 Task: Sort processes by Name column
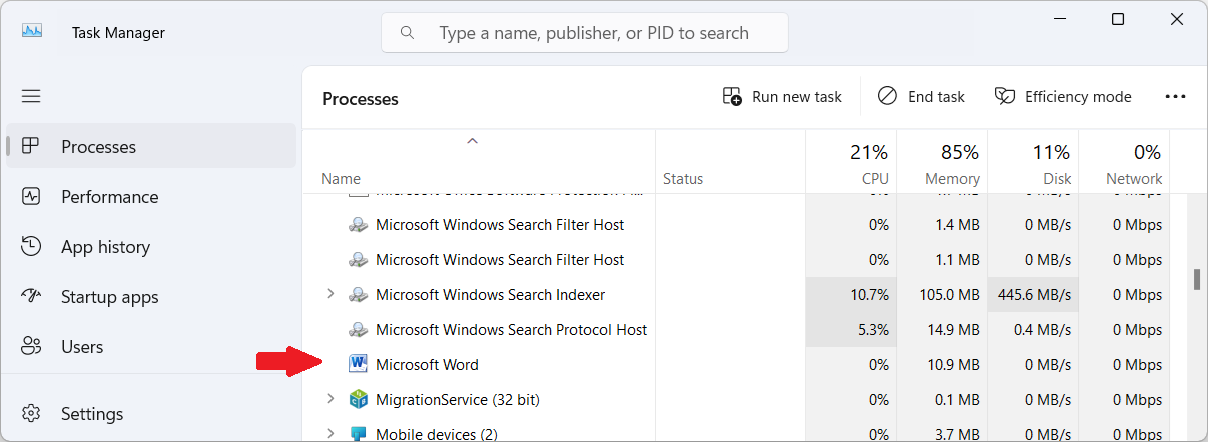[x=479, y=161]
